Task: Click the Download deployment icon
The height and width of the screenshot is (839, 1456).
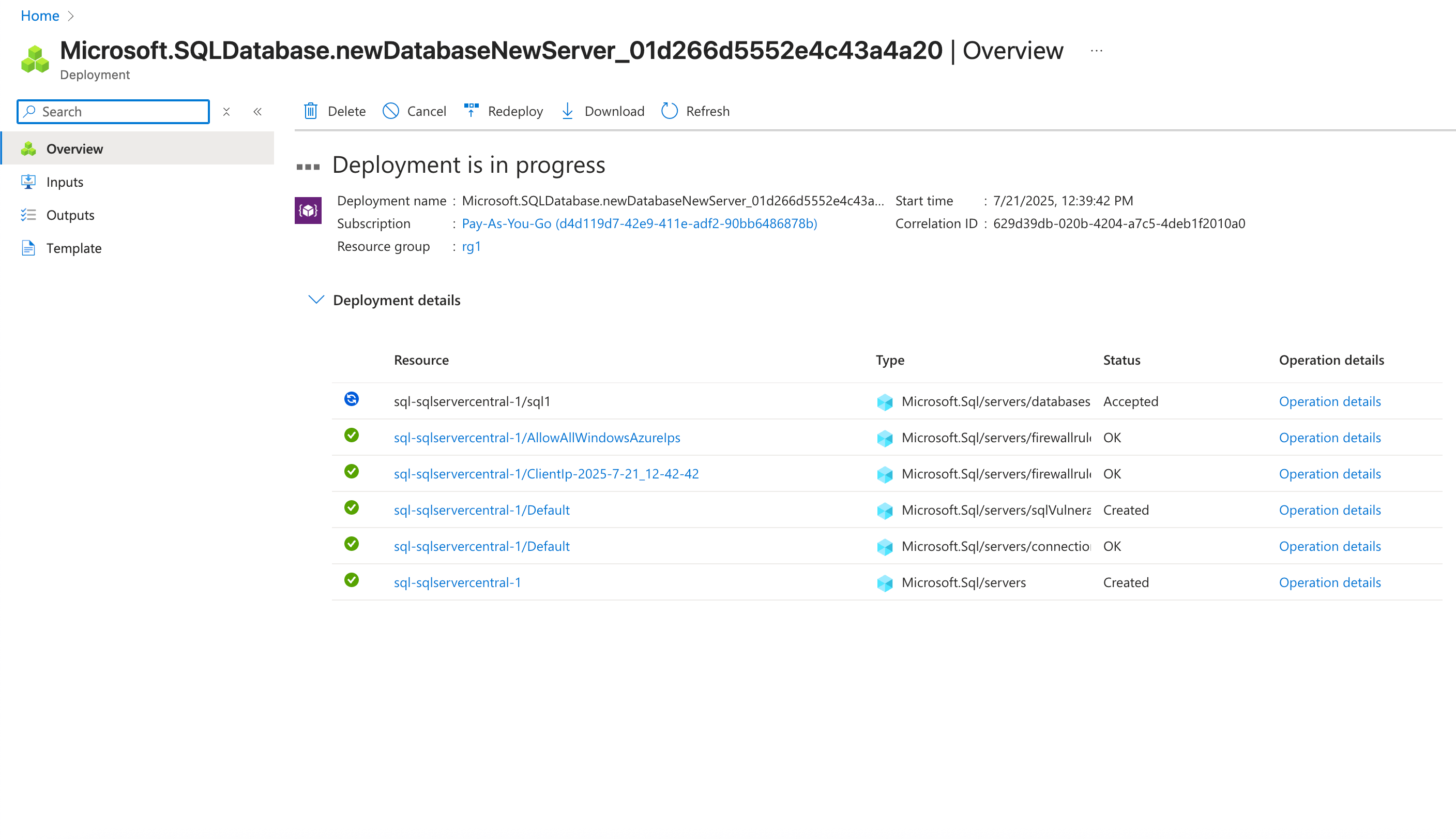Action: 567,111
